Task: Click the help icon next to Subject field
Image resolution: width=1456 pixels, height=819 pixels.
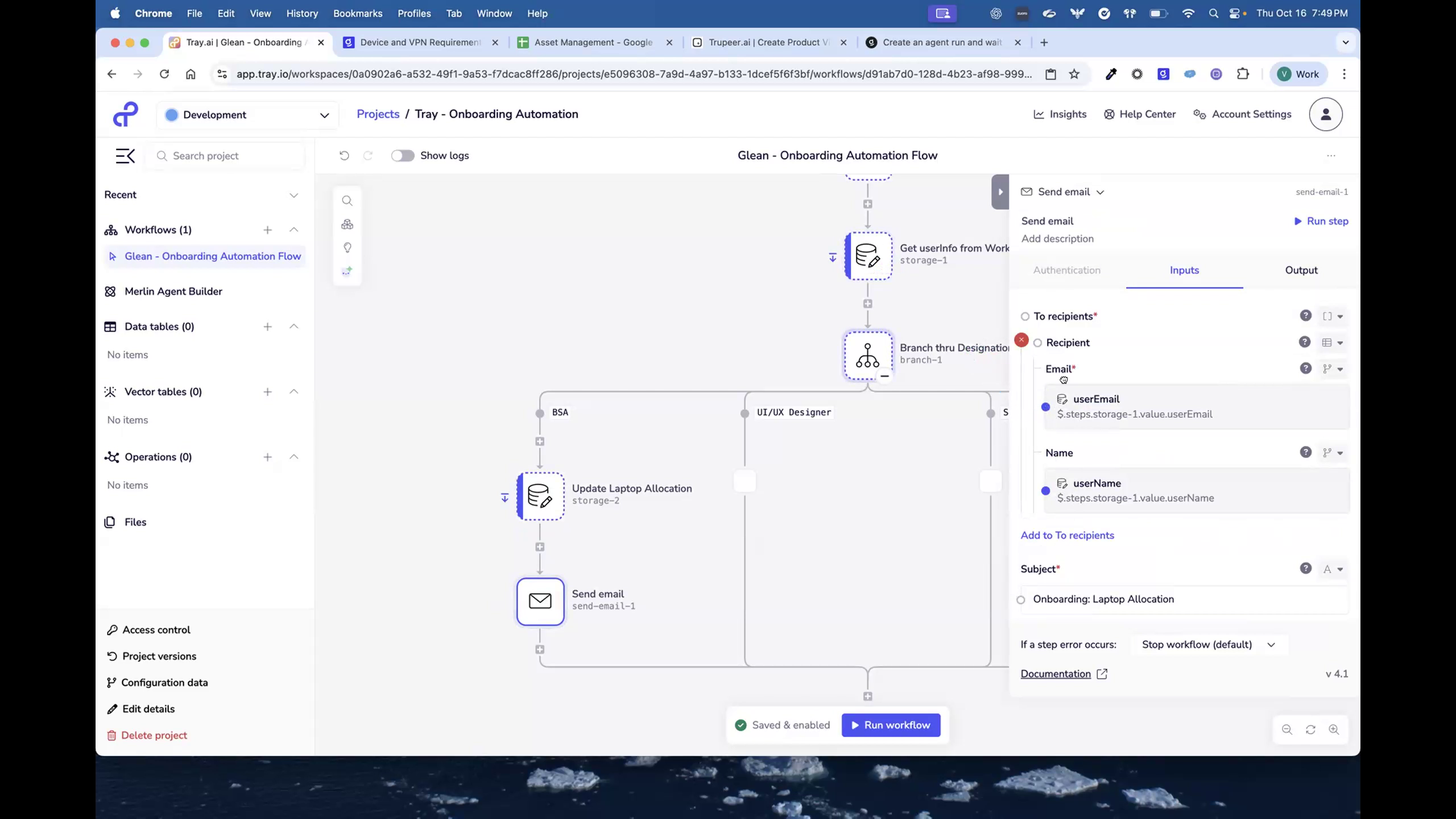Action: coord(1305,569)
